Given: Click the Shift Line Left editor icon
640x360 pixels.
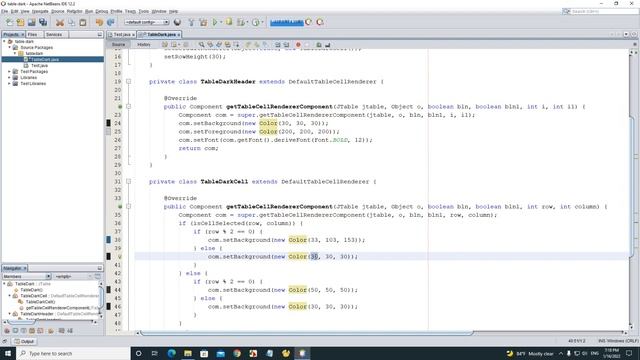Looking at the screenshot, I should tap(278, 44).
